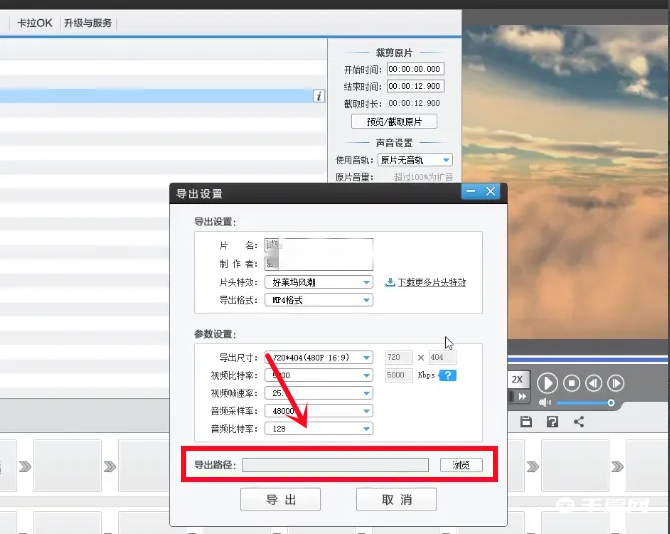Click the bitrate field showing 5000

(x=399, y=376)
